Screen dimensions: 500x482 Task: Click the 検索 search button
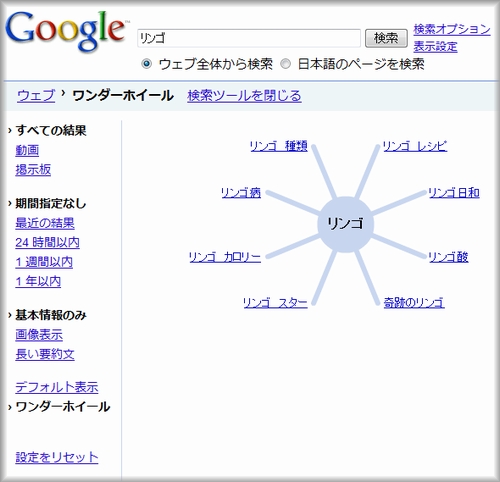tap(386, 38)
